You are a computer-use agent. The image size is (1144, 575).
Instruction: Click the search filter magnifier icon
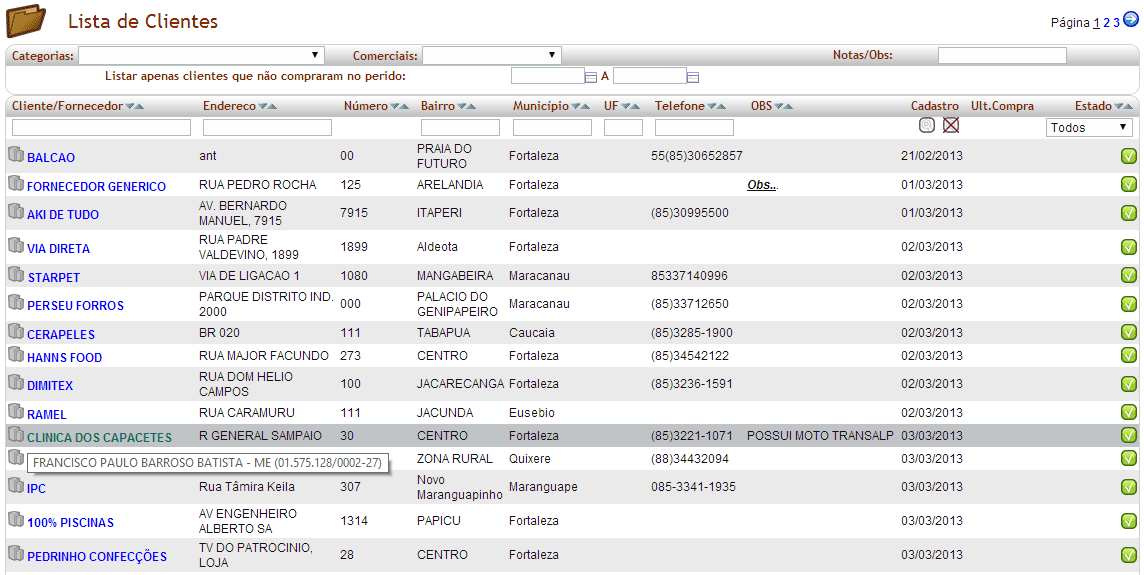pyautogui.click(x=927, y=126)
